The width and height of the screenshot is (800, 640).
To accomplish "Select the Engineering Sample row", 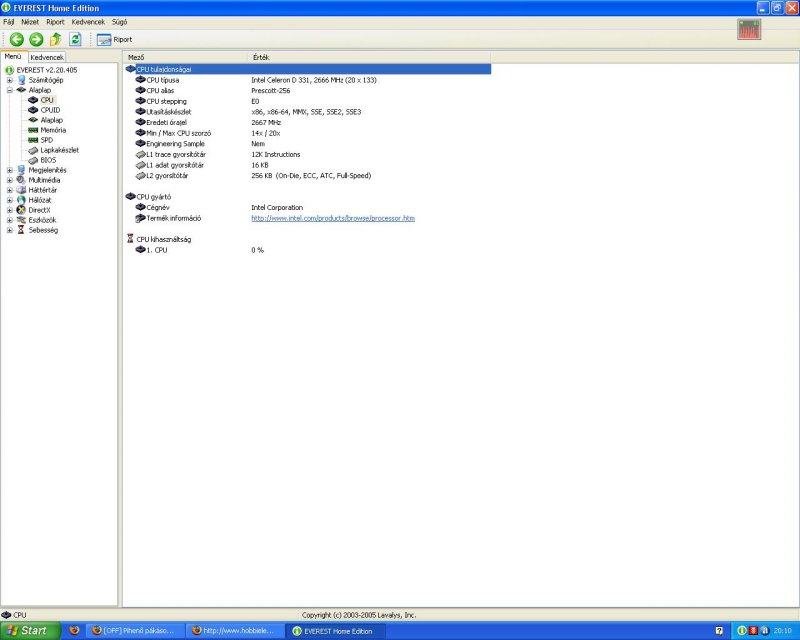I will [308, 144].
